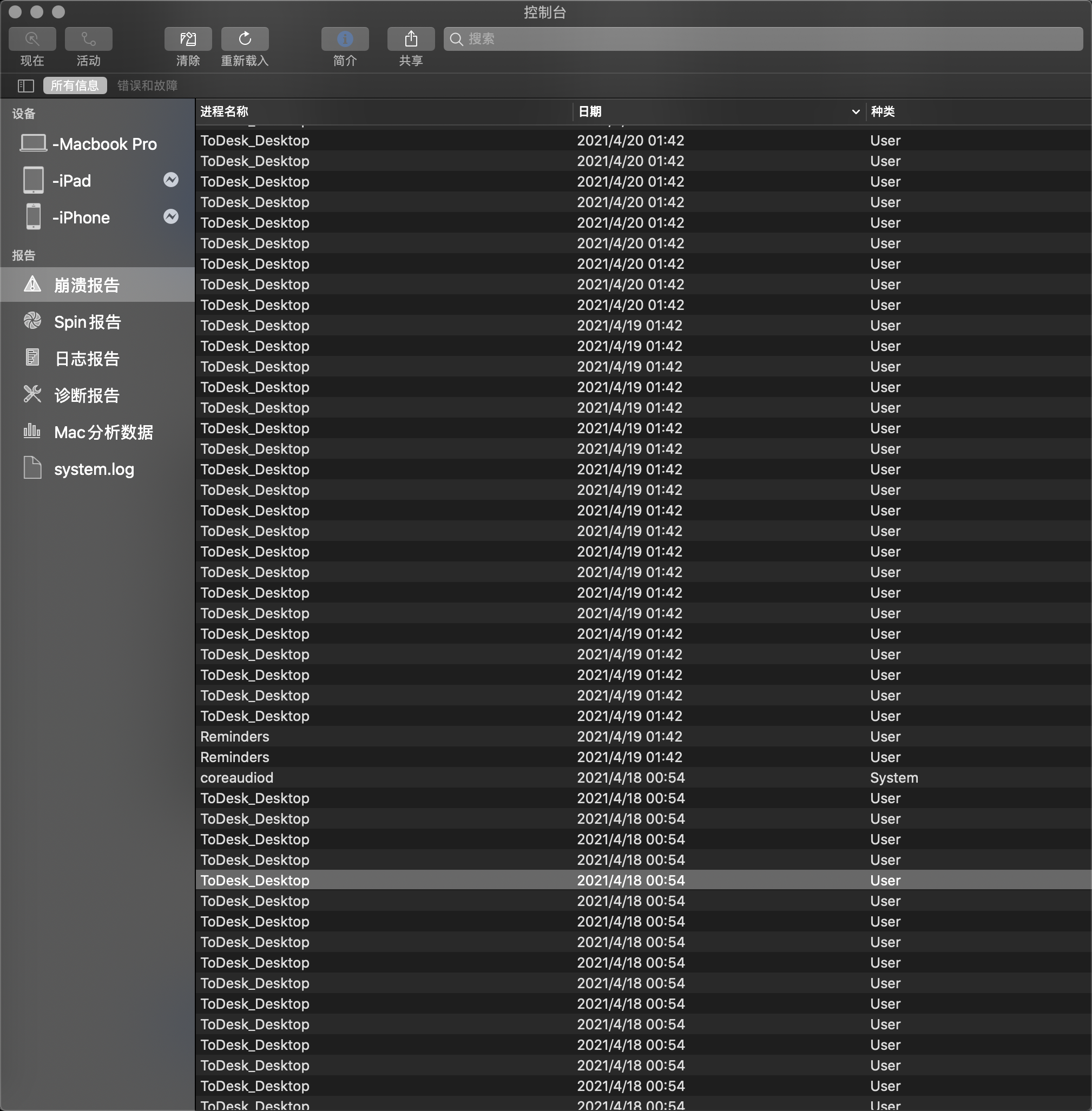Screen dimensions: 1092x1111
Task: Click the date 2021/4/18 00:54 in the coreaudiod row
Action: pyautogui.click(x=631, y=778)
